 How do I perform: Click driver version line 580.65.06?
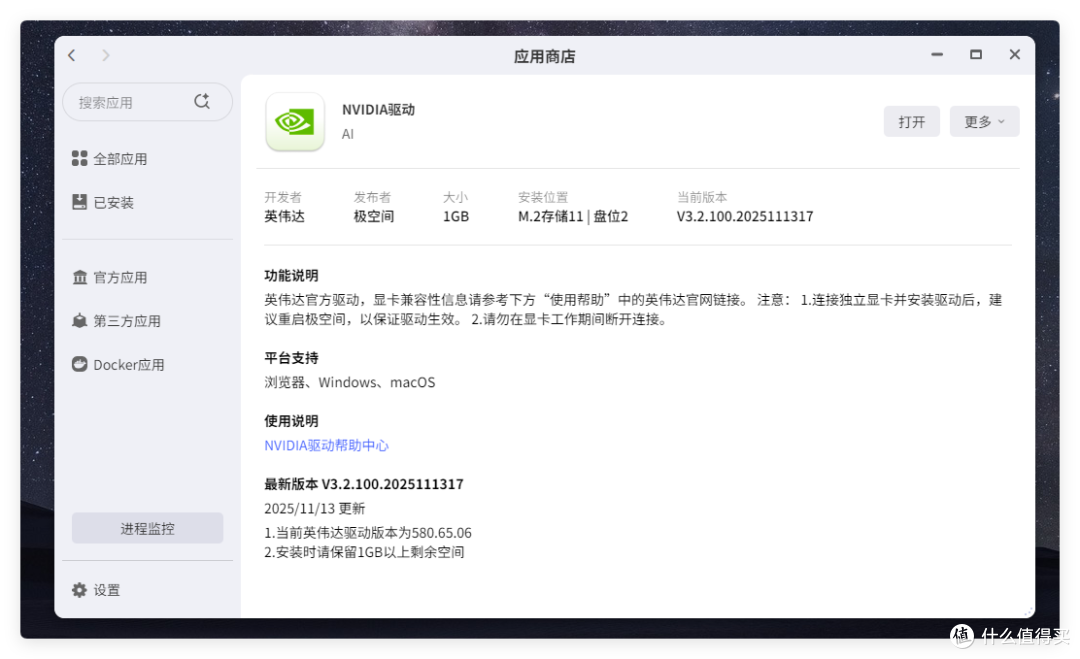[368, 533]
